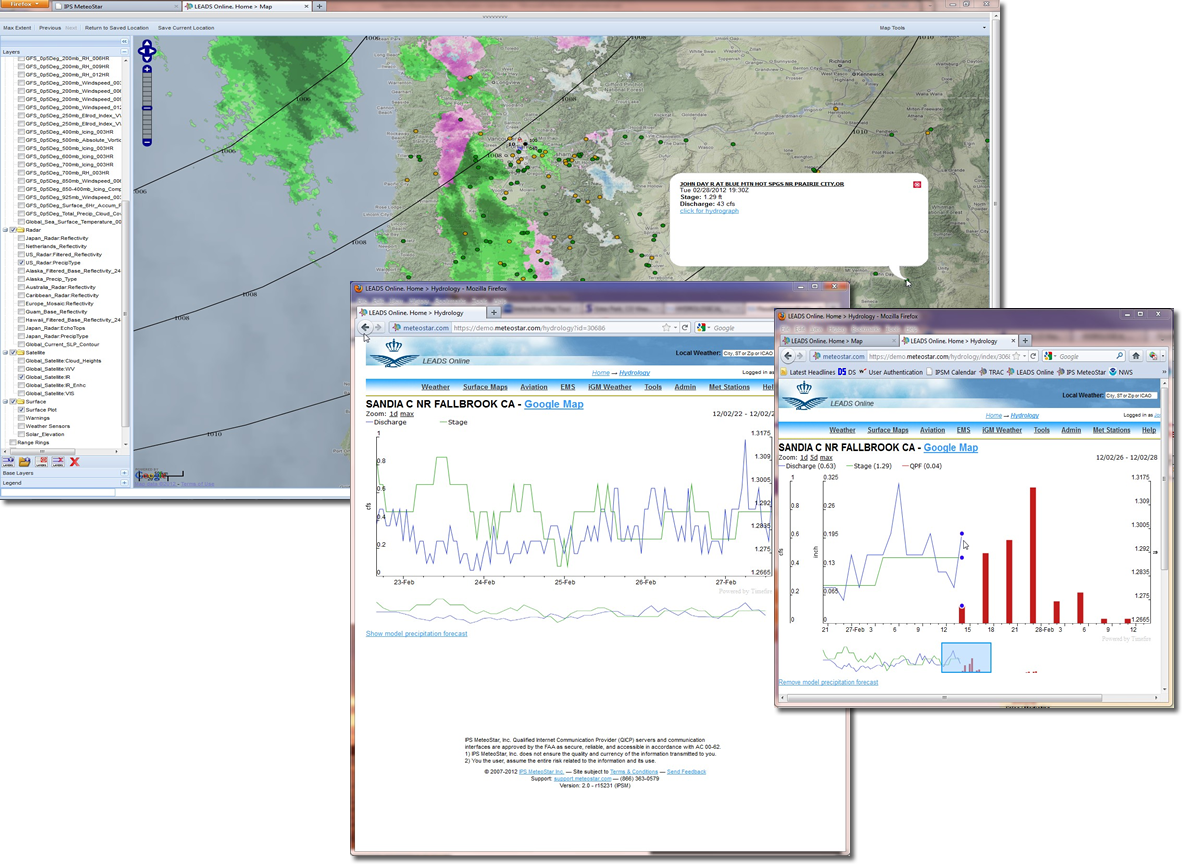Toggle Global_Satellite:IR layer checkbox
The image size is (1182, 864).
pos(21,377)
